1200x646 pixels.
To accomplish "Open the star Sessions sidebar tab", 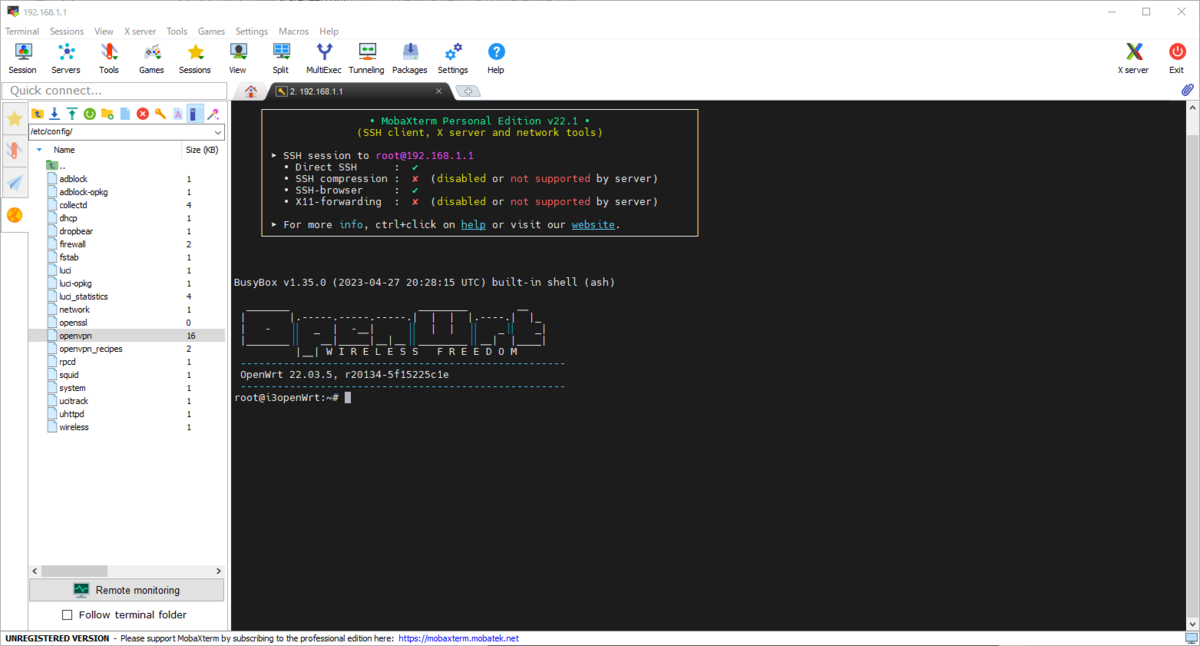I will coord(14,119).
